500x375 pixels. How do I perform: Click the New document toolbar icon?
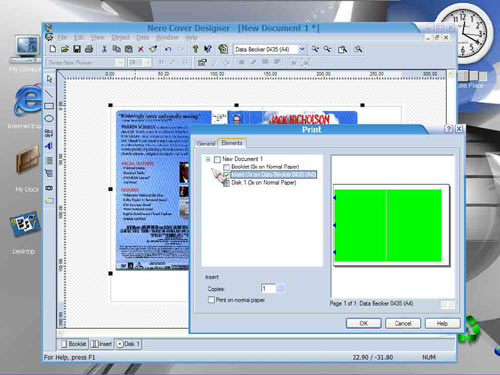coord(53,49)
